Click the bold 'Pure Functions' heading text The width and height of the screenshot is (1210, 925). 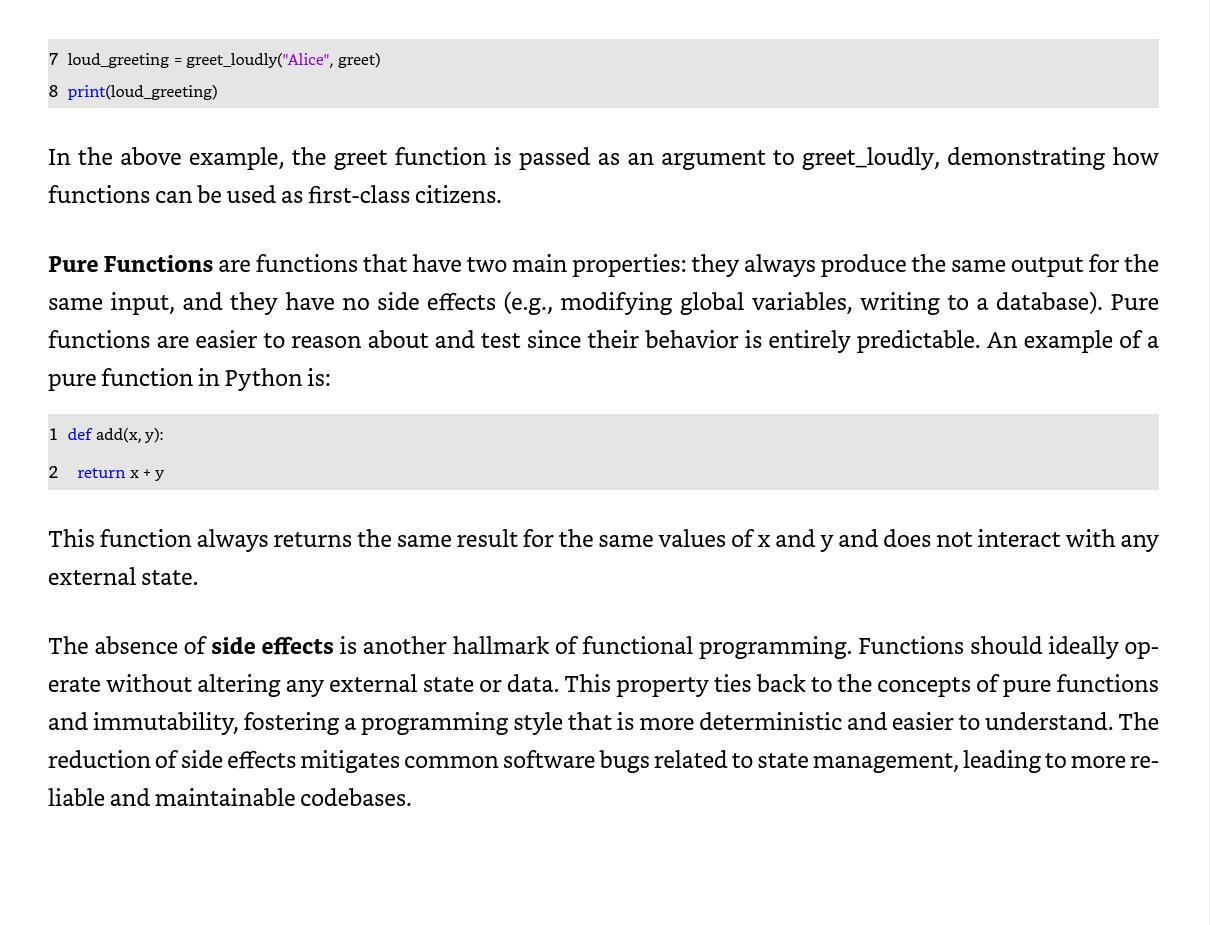pyautogui.click(x=130, y=264)
